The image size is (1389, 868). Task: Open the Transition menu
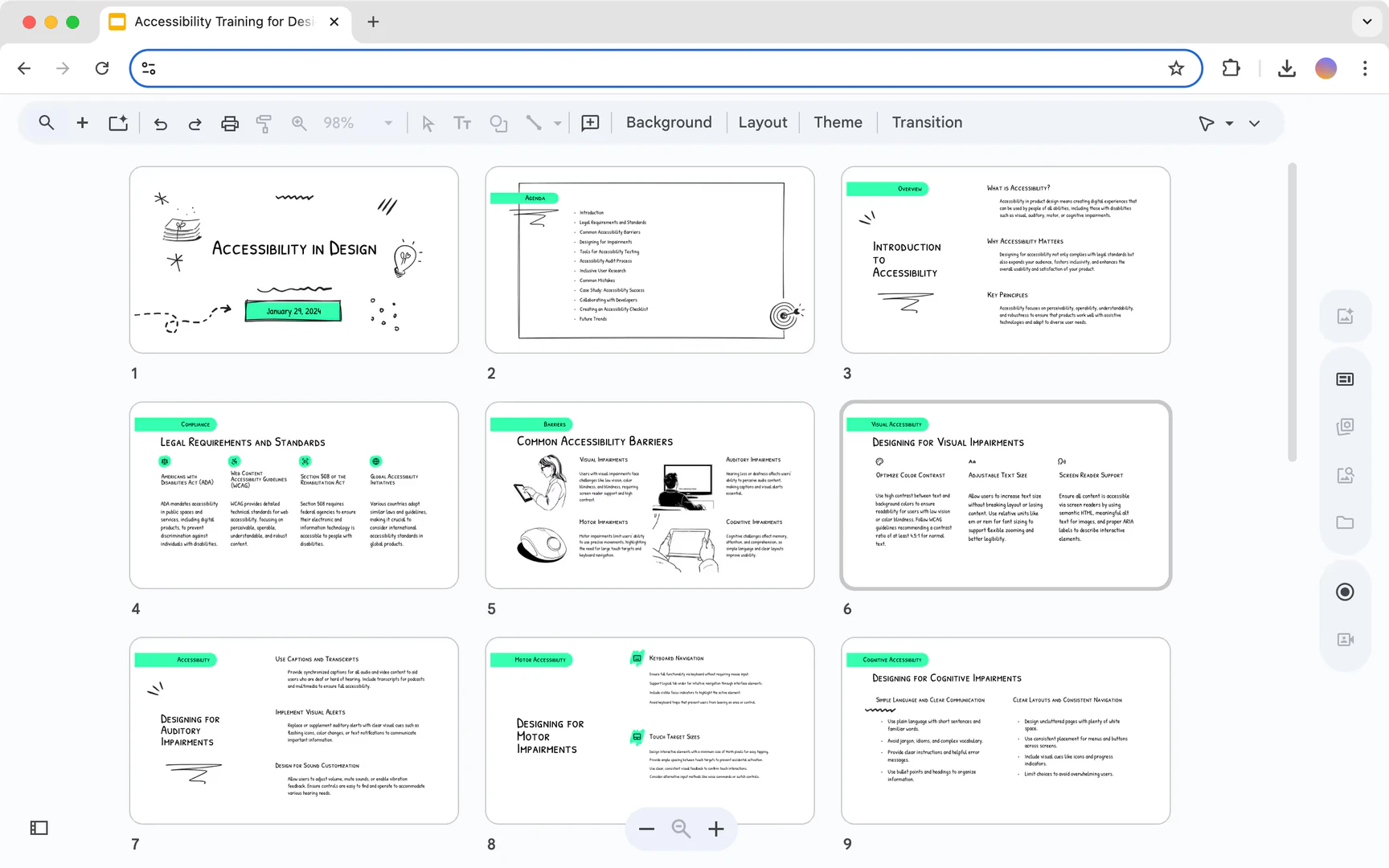[927, 122]
